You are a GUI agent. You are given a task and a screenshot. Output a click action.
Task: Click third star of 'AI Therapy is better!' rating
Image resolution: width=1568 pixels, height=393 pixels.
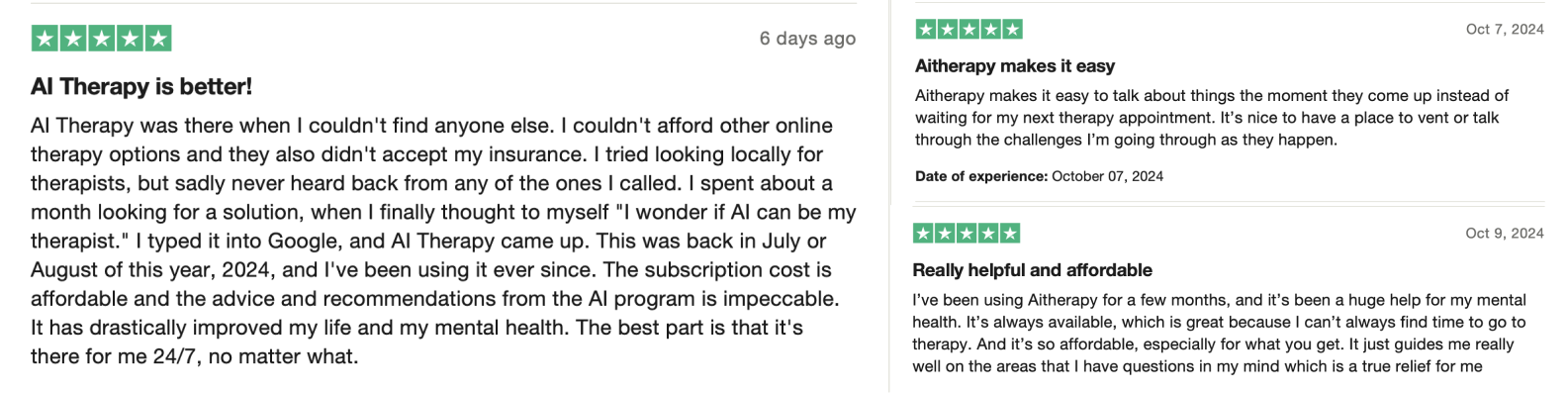(102, 39)
